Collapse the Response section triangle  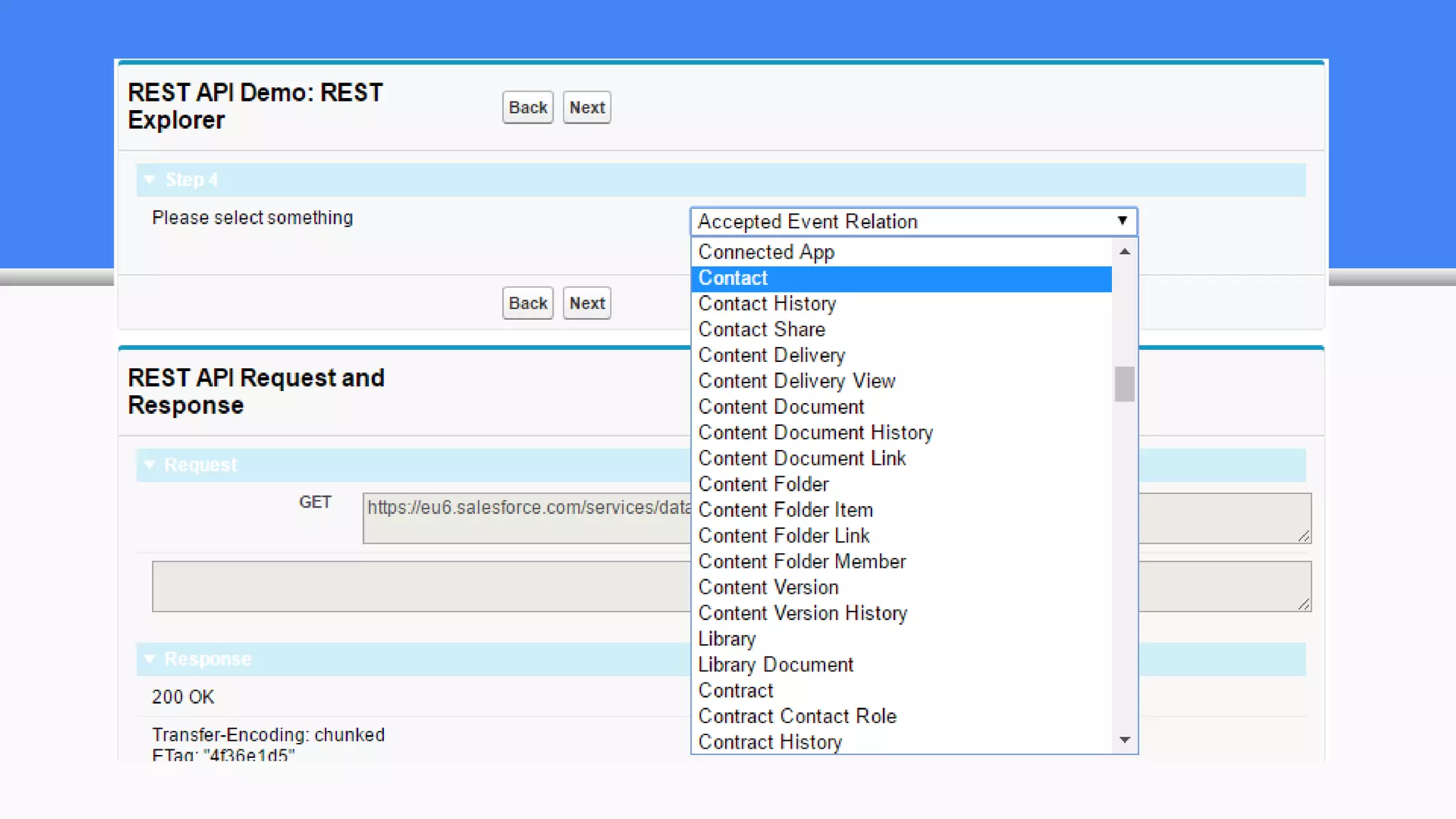point(149,659)
